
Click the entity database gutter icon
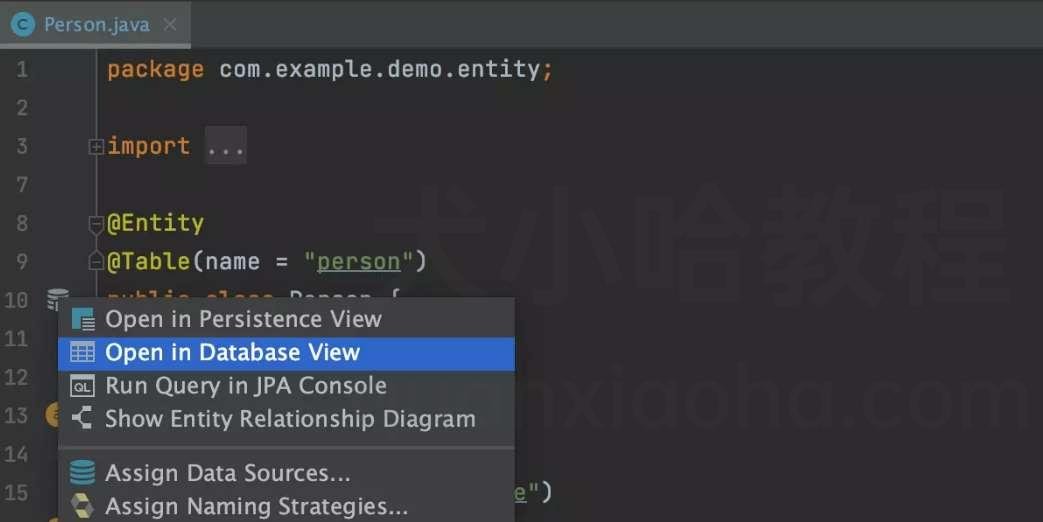pos(58,300)
